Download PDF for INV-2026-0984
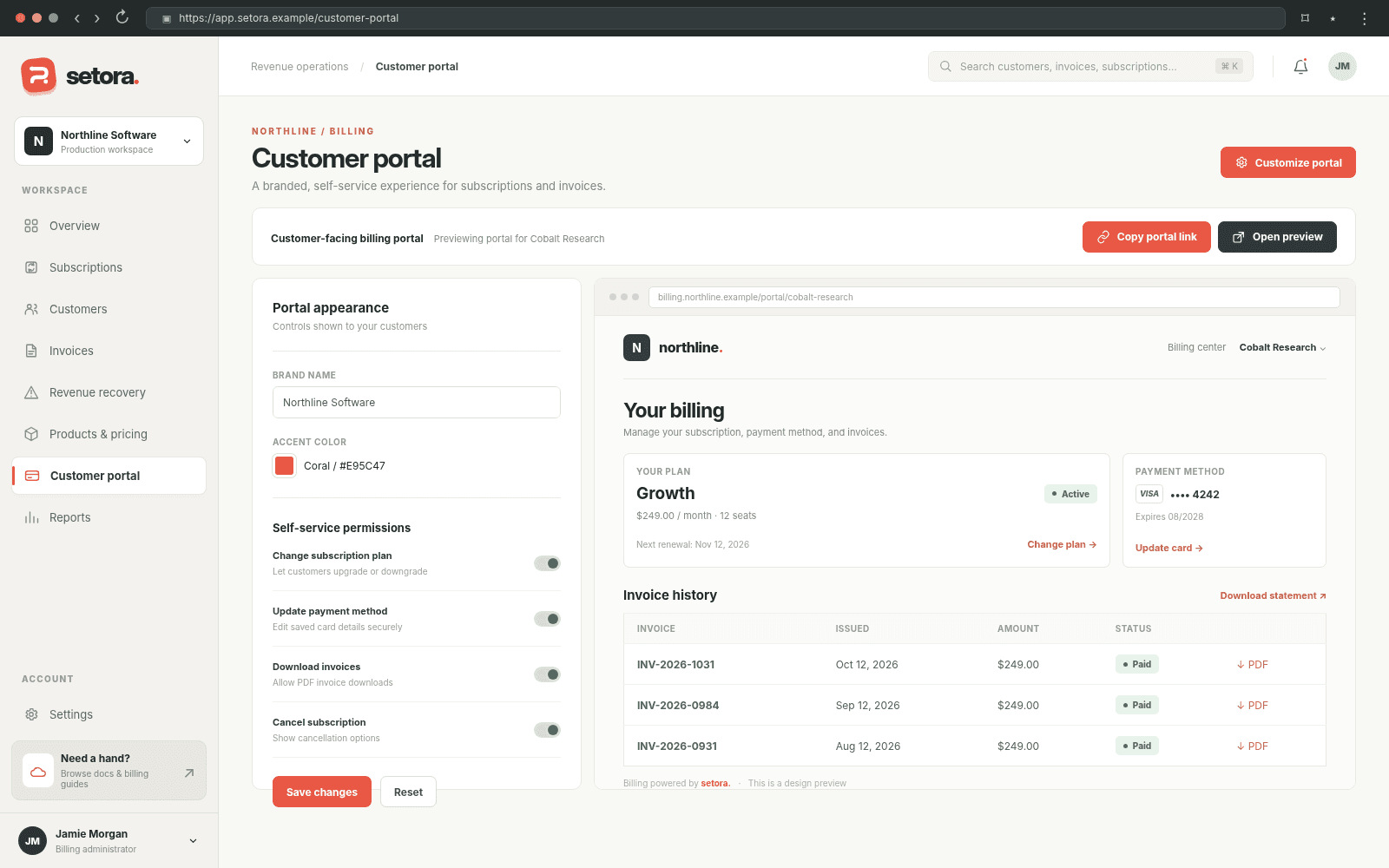Viewport: 1389px width, 868px height. pos(1252,706)
